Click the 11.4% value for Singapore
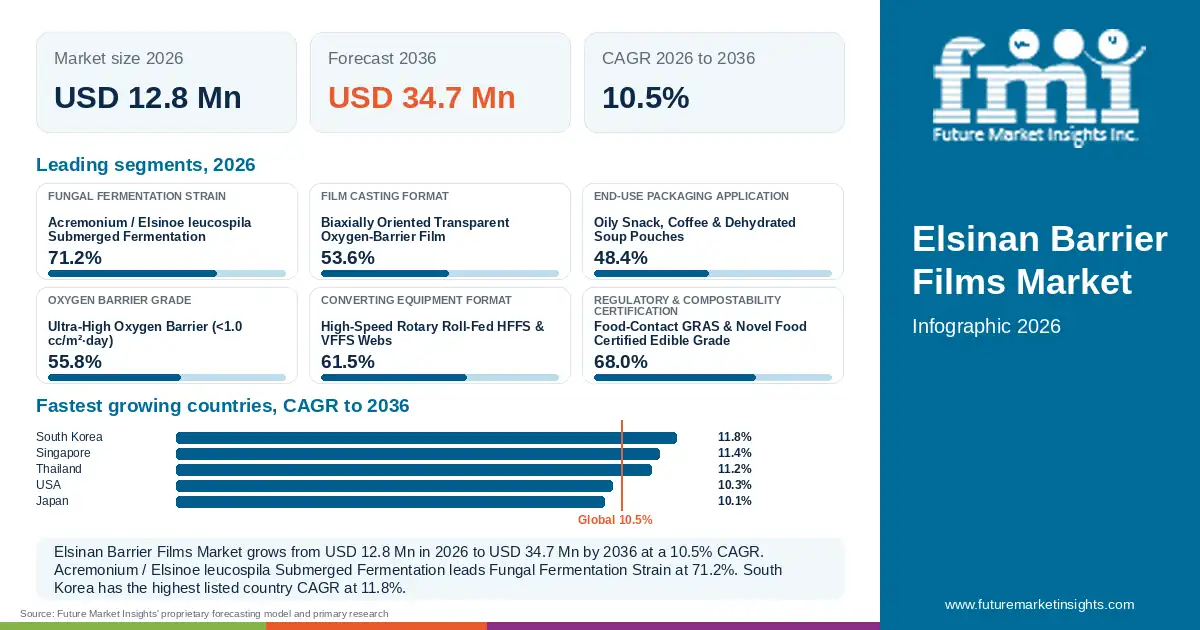Viewport: 1200px width, 630px height. pos(735,453)
